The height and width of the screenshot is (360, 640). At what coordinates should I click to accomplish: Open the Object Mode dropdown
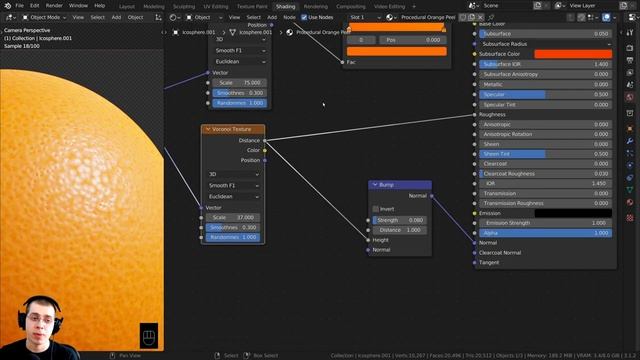click(44, 18)
